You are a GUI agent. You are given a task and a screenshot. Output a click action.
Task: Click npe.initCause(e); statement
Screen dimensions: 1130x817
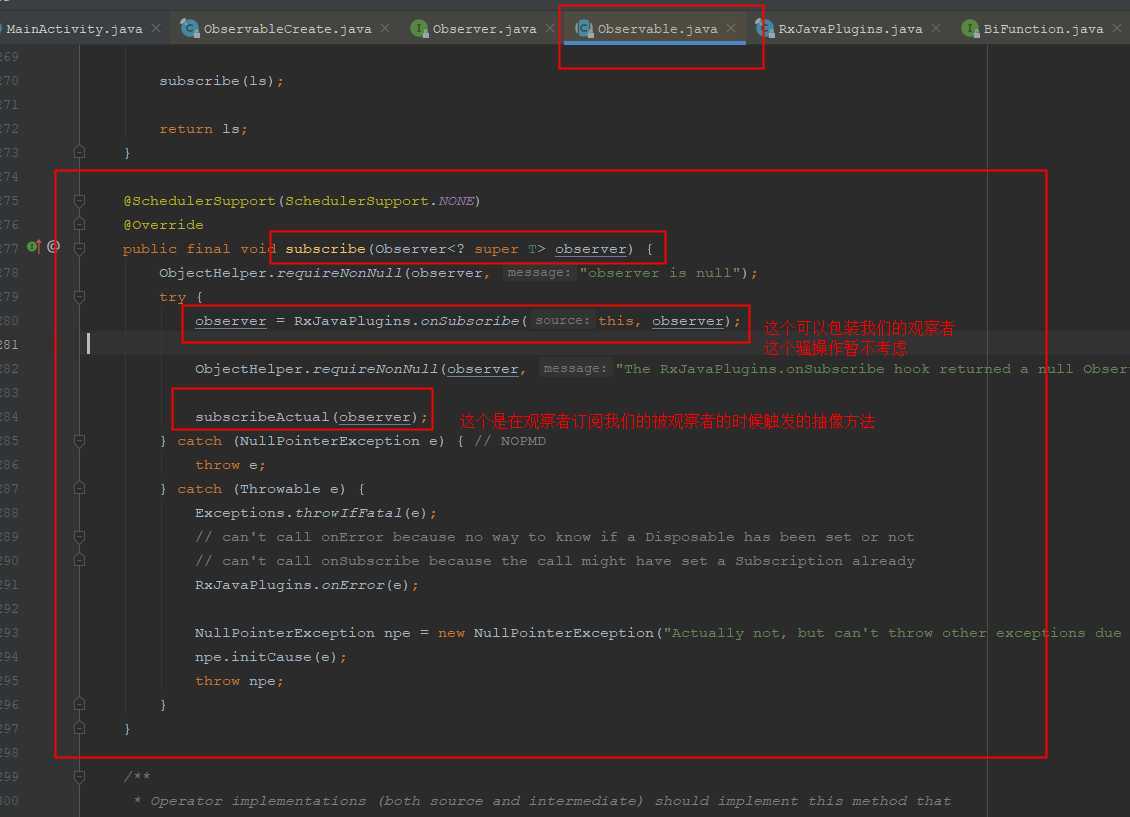[x=270, y=657]
